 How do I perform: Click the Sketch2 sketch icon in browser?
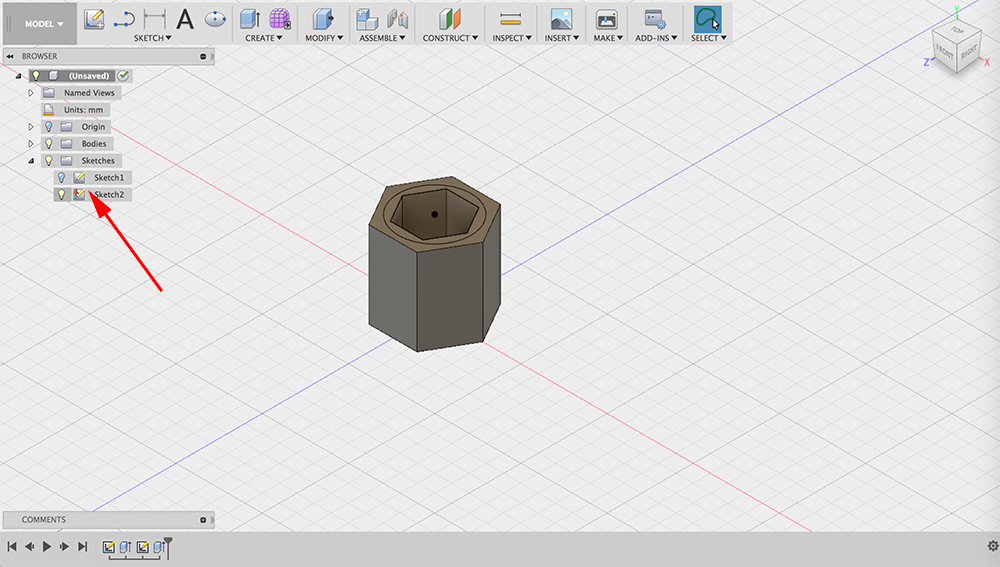click(79, 195)
